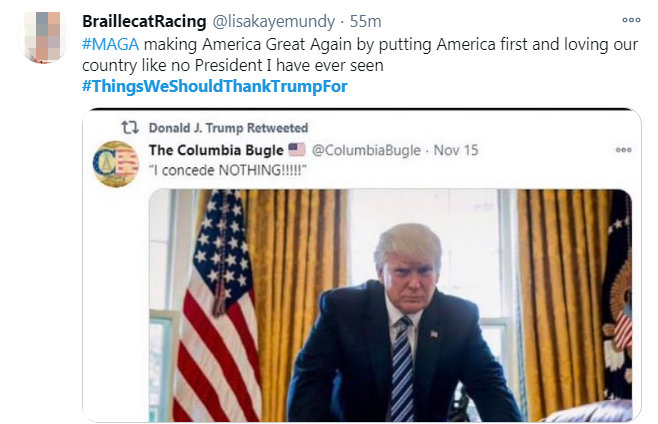Viewport: 658px width, 424px height.
Task: Open the #ThingsWeShouldThankTrumpFor hashtag
Action: pos(214,87)
